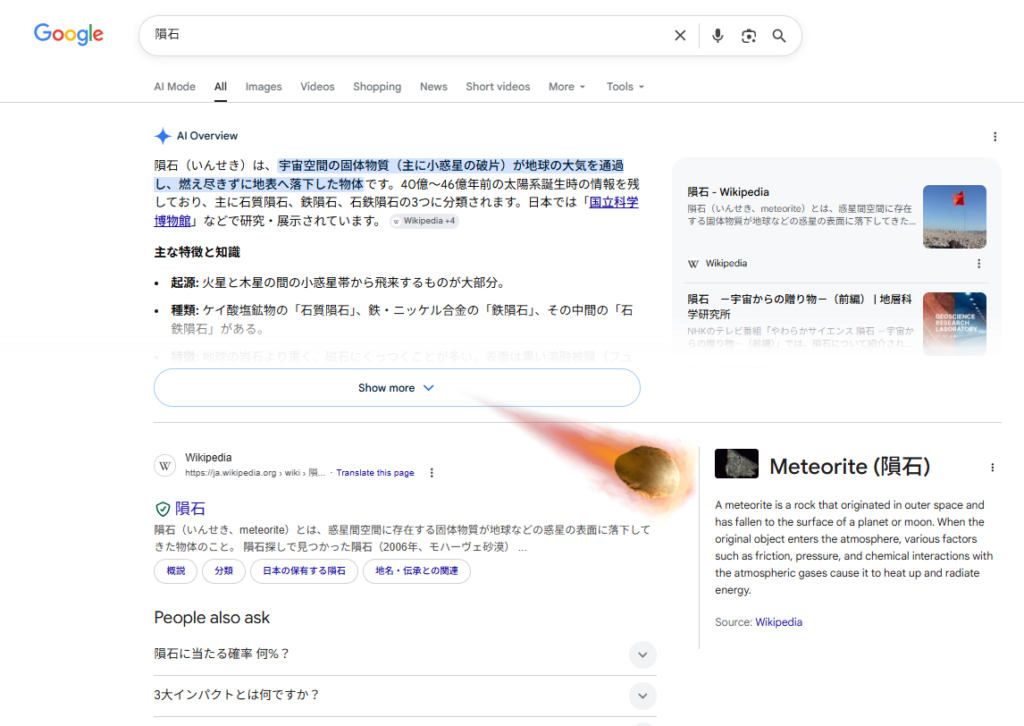
Task: Click the Wikipedia +4 source chip
Action: tap(424, 221)
